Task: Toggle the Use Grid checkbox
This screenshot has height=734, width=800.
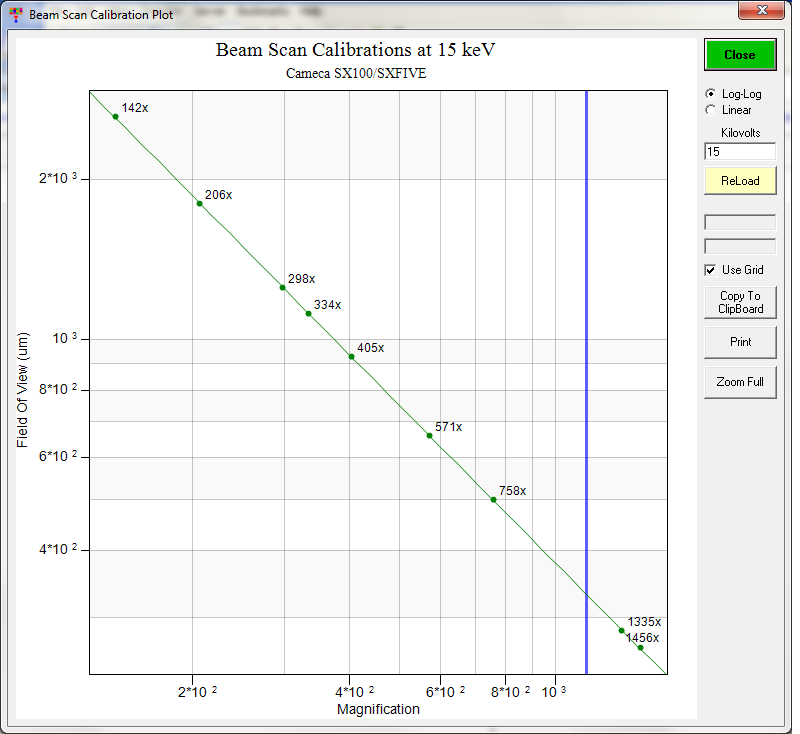Action: [x=711, y=270]
